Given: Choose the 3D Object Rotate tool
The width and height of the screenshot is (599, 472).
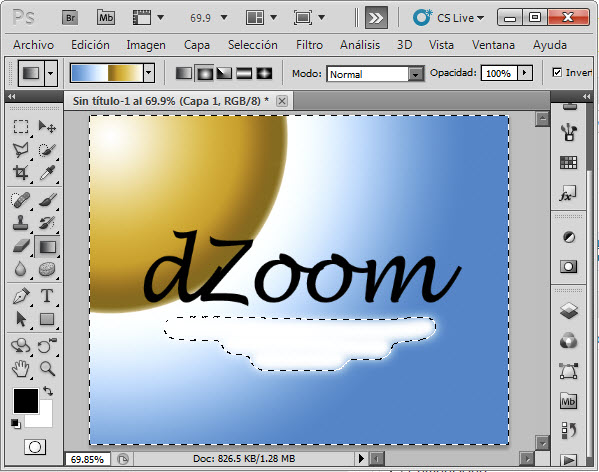Looking at the screenshot, I should (21, 346).
